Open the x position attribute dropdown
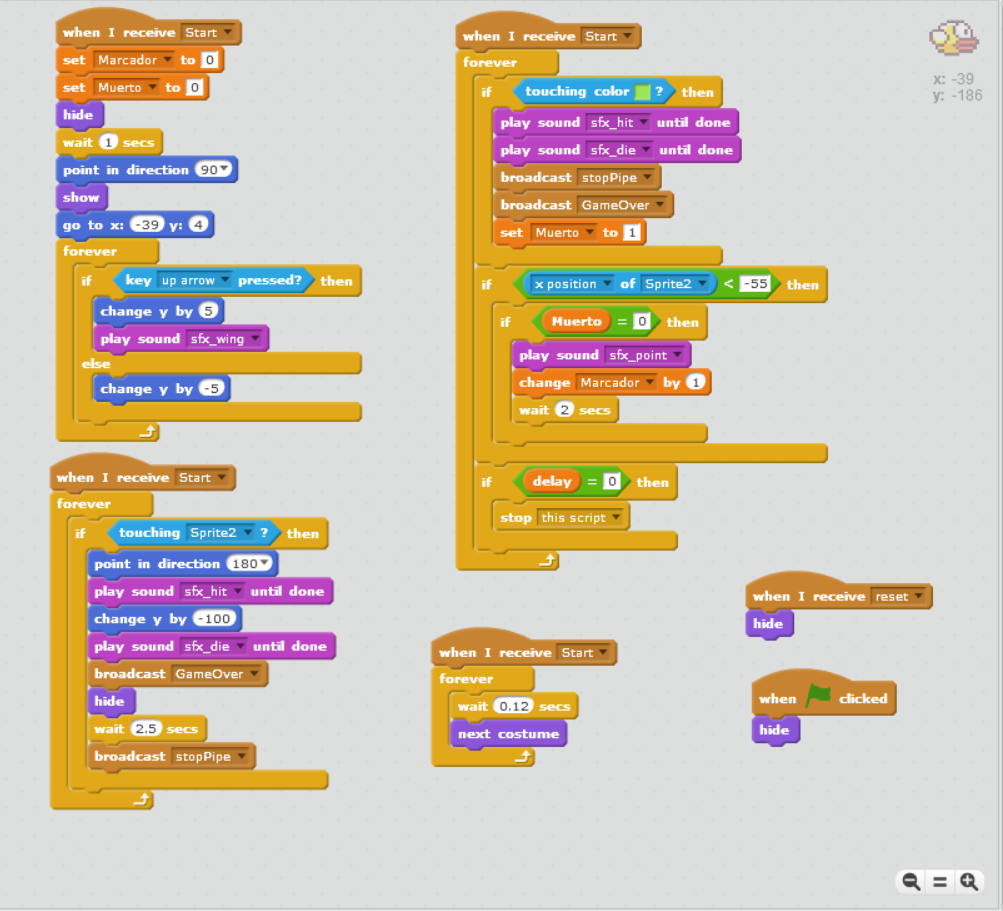This screenshot has height=911, width=1003. (607, 284)
